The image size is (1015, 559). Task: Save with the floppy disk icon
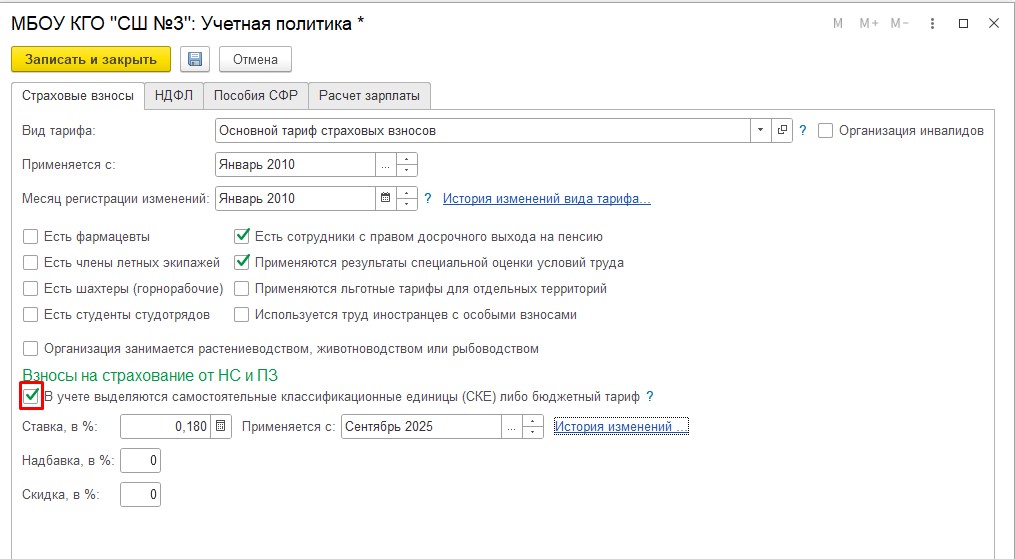click(195, 60)
